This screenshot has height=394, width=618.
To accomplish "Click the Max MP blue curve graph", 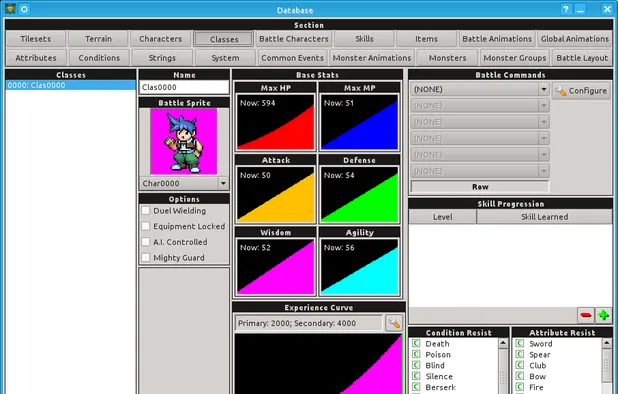I will [359, 122].
